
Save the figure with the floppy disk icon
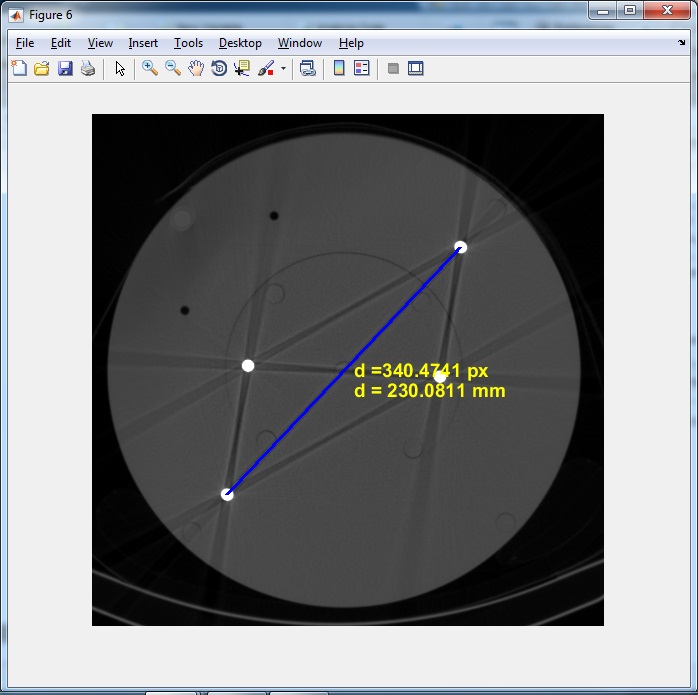tap(65, 69)
